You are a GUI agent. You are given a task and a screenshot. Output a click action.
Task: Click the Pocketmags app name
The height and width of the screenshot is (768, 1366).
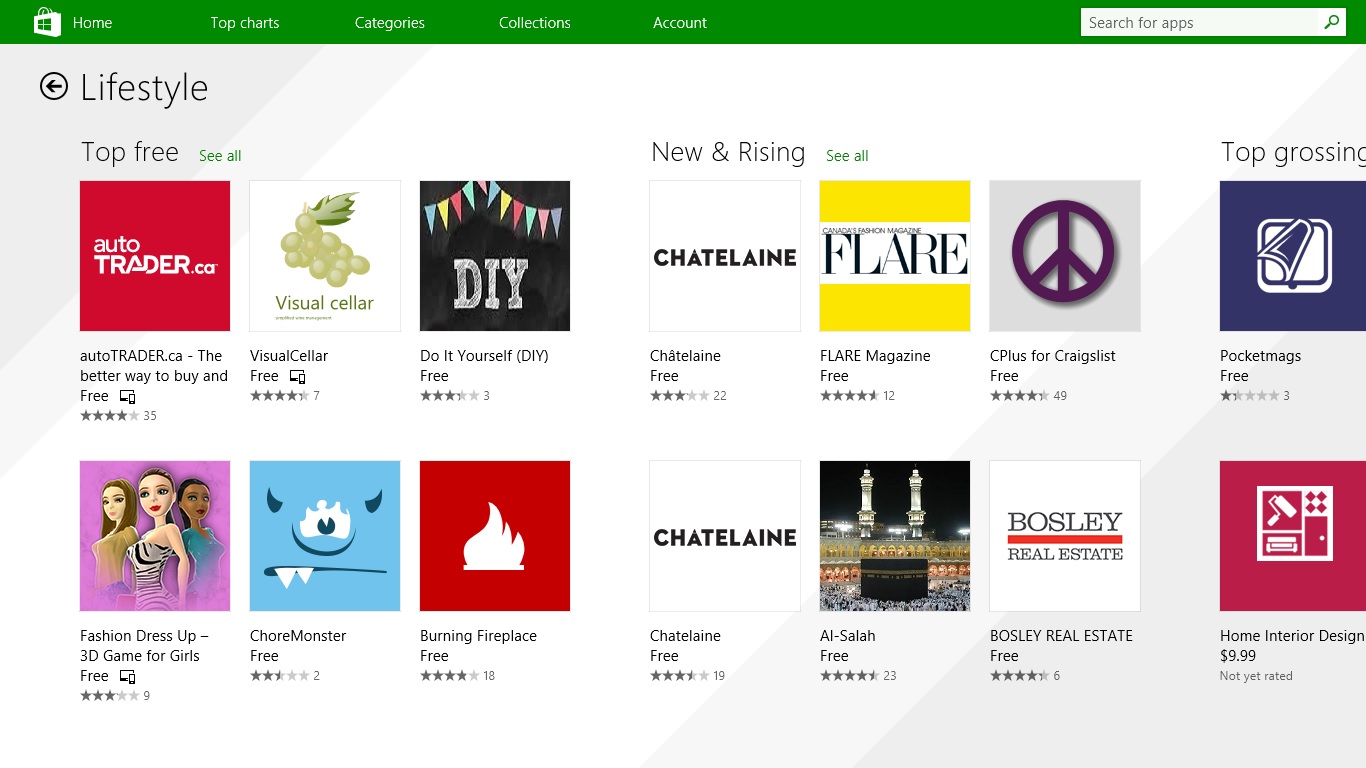coord(1261,356)
